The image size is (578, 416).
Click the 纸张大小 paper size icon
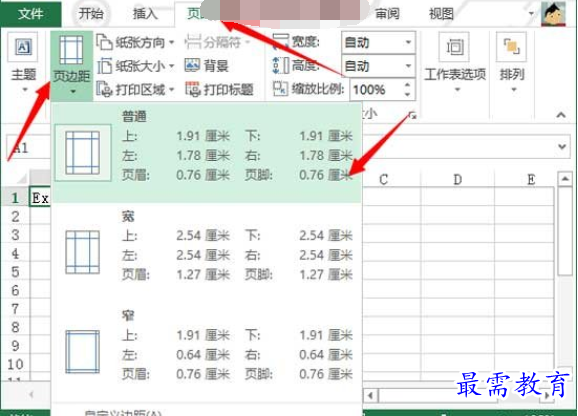click(104, 66)
